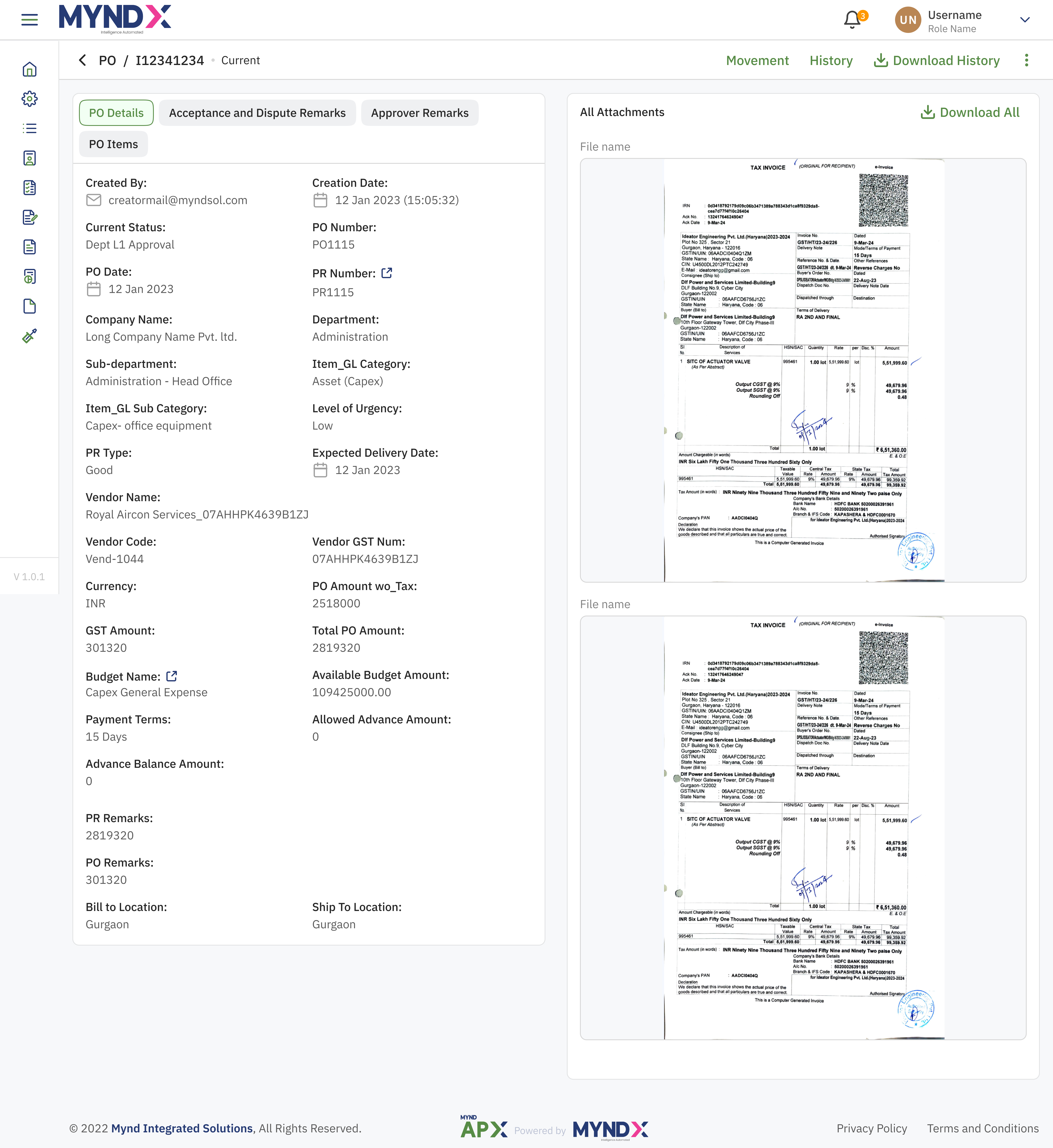Select the Approver Remarks tab
Viewport: 1053px width, 1148px height.
[x=419, y=113]
